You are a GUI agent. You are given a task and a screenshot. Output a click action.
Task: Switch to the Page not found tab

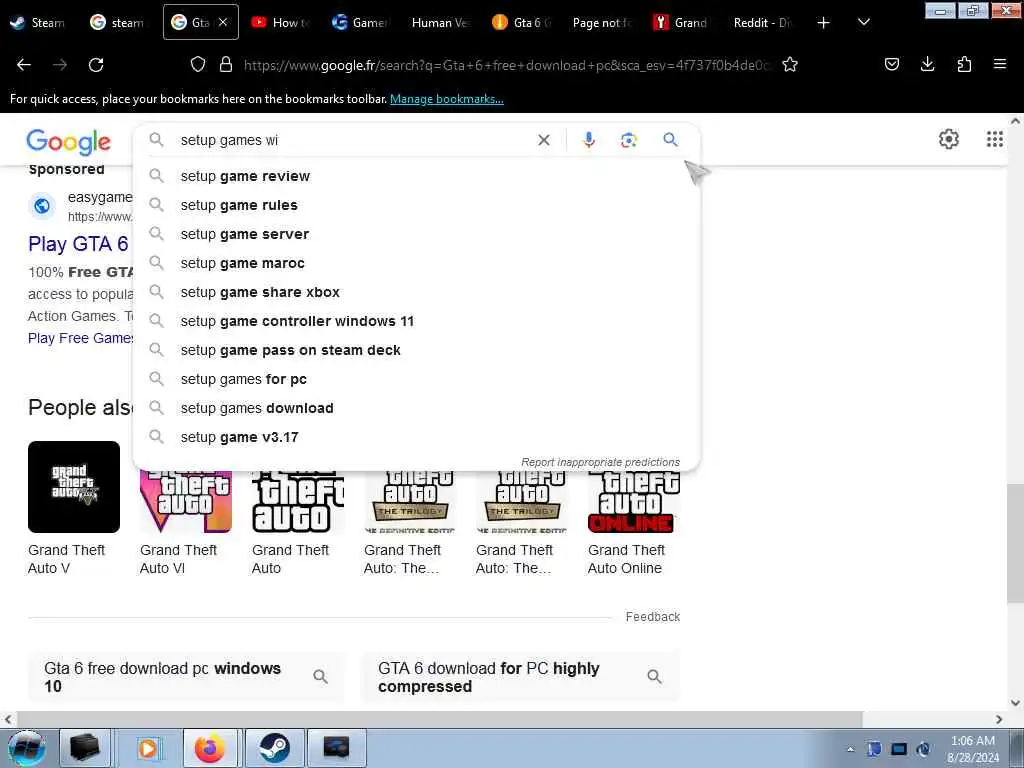(x=601, y=23)
